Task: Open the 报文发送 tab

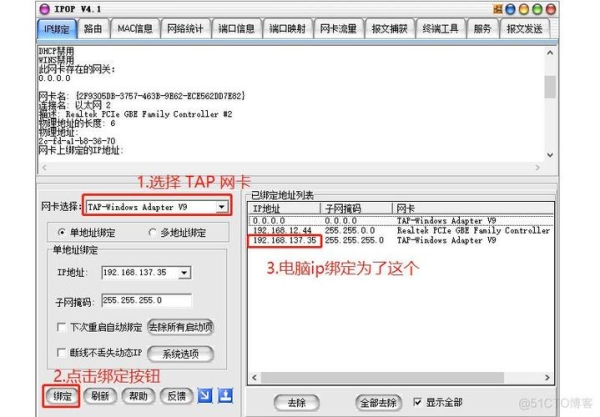Action: coord(525,29)
